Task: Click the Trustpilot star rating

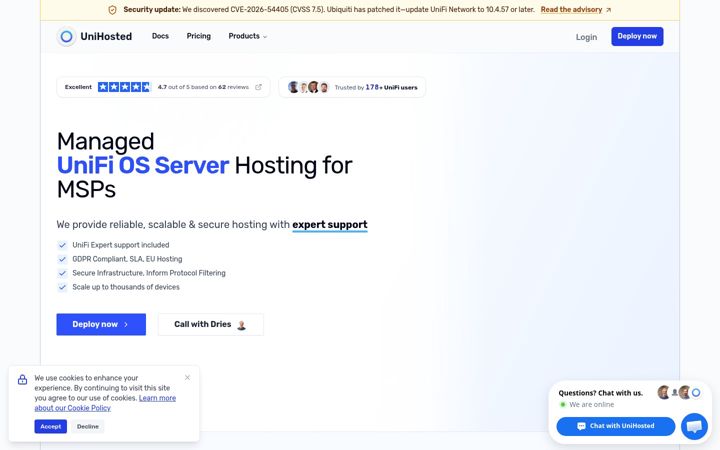Action: tap(124, 87)
